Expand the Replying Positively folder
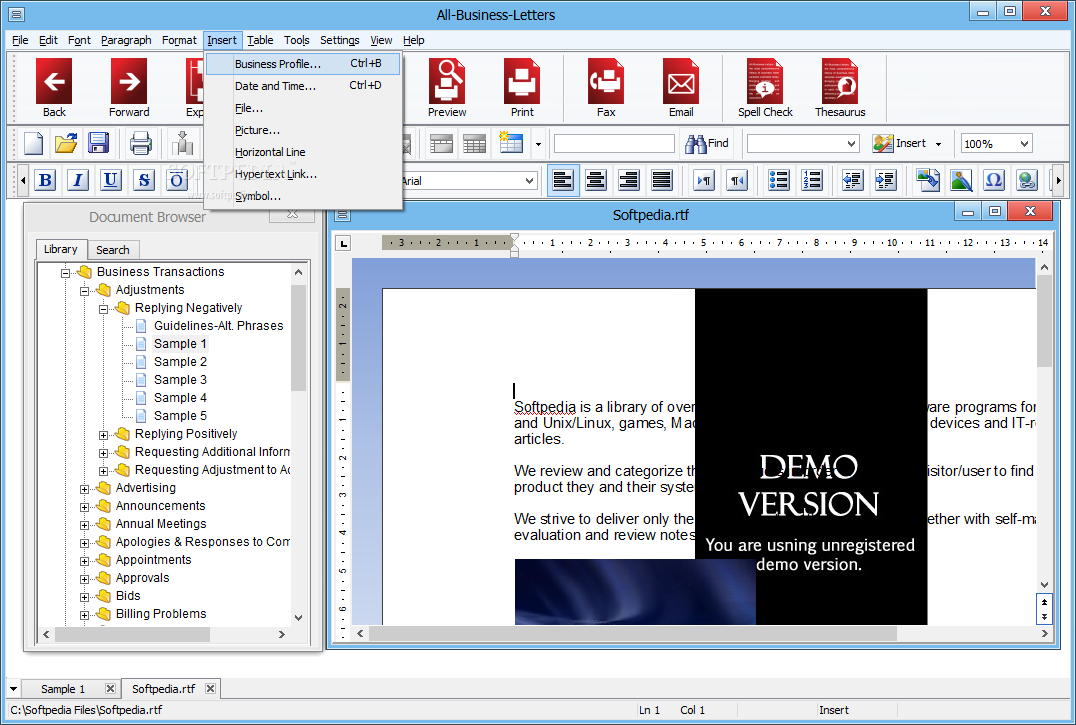The height and width of the screenshot is (725, 1076). tap(104, 435)
